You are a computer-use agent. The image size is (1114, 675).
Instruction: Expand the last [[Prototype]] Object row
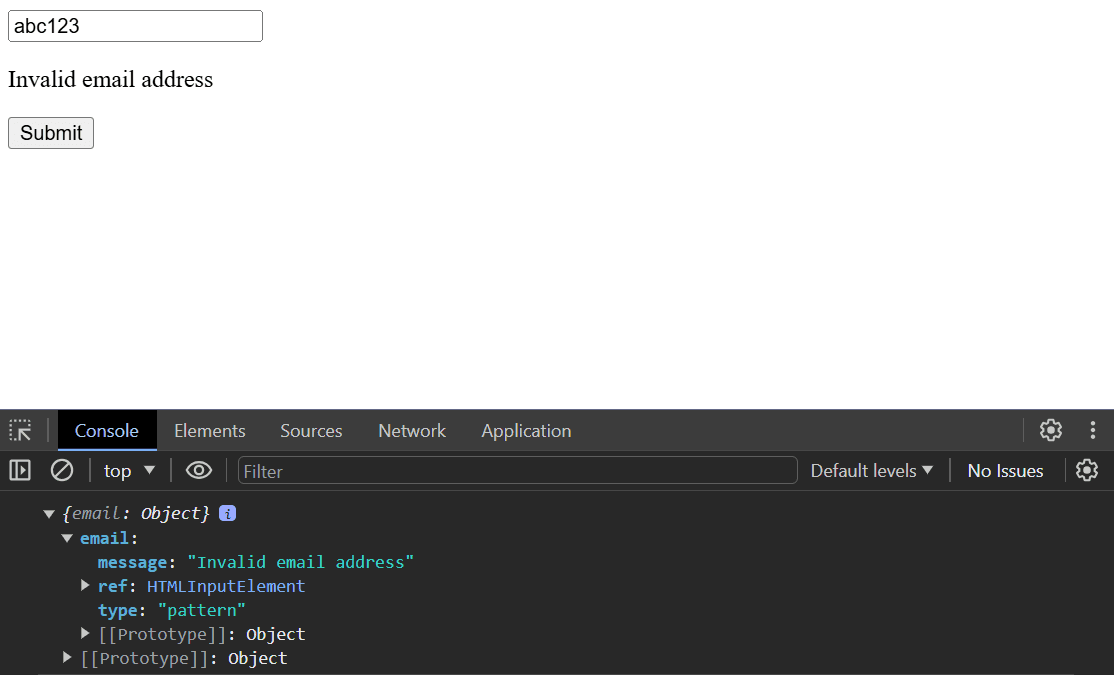(x=67, y=658)
